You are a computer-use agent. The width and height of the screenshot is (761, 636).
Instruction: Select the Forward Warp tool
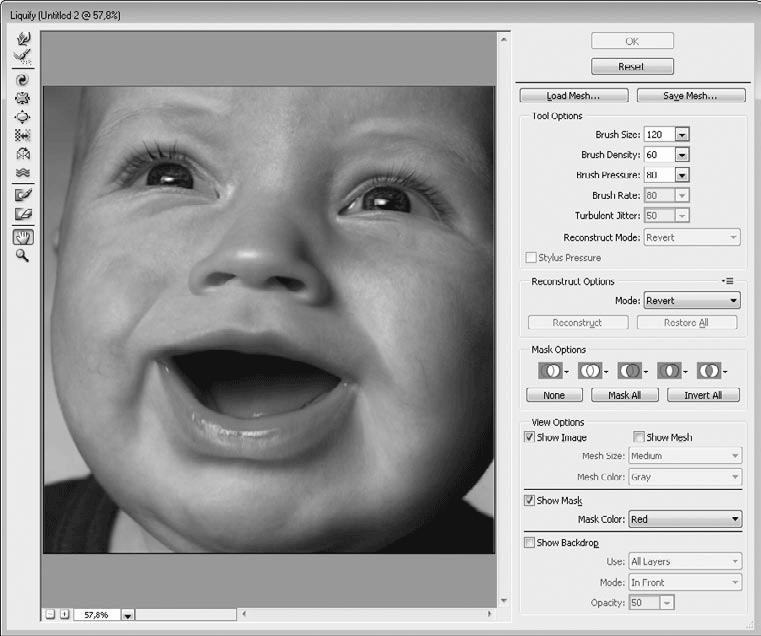point(23,38)
